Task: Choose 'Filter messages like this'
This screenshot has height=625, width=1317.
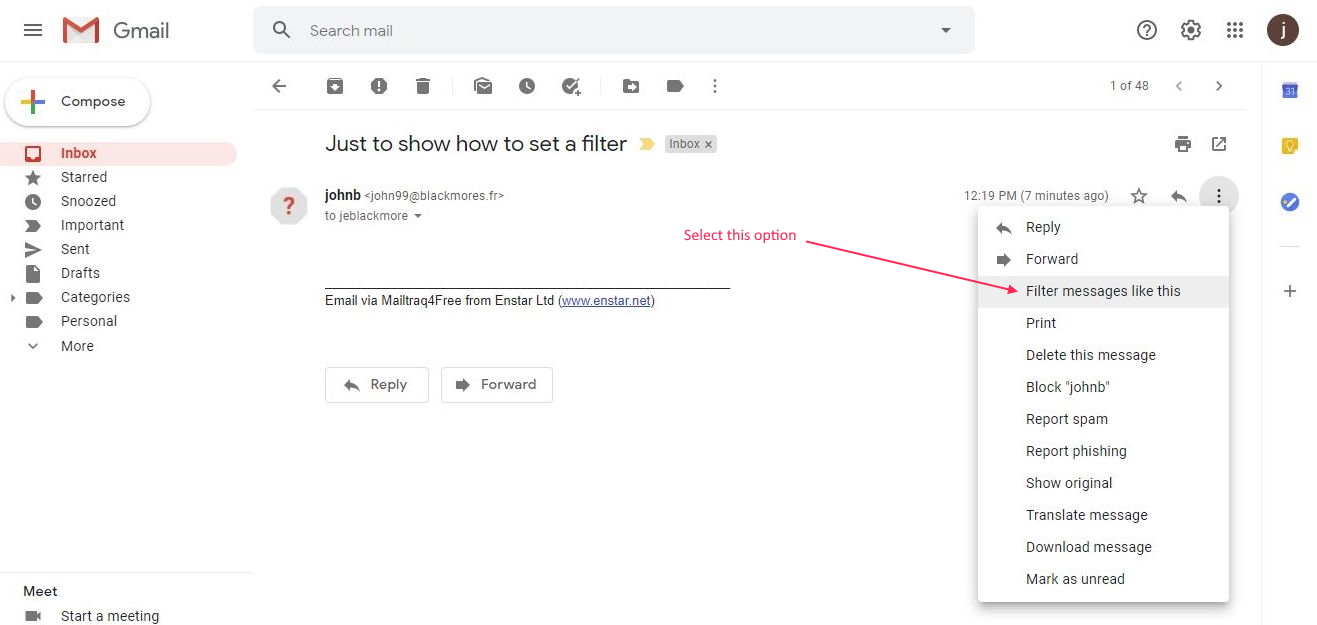Action: [x=1103, y=291]
